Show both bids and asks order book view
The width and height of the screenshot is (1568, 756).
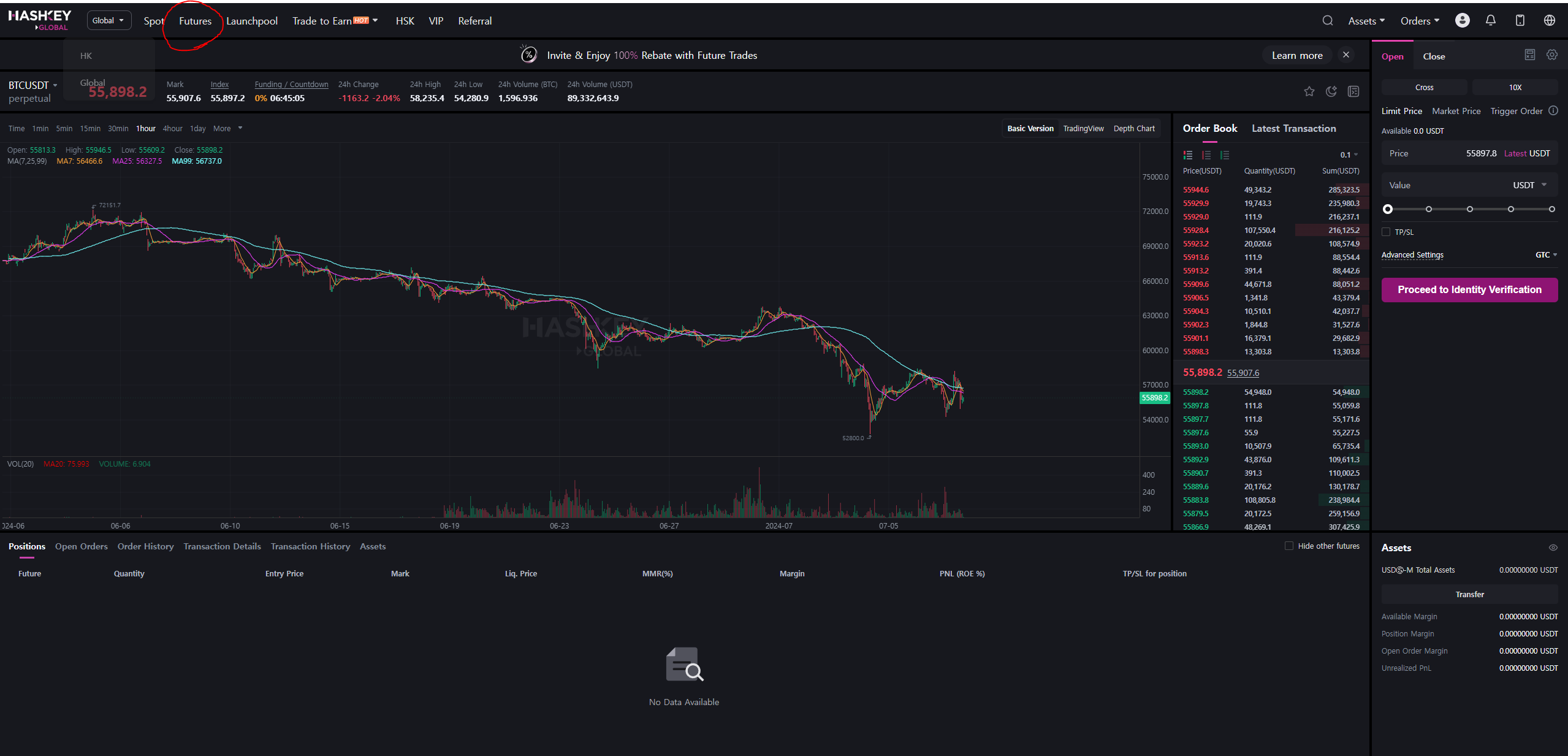coord(1188,155)
